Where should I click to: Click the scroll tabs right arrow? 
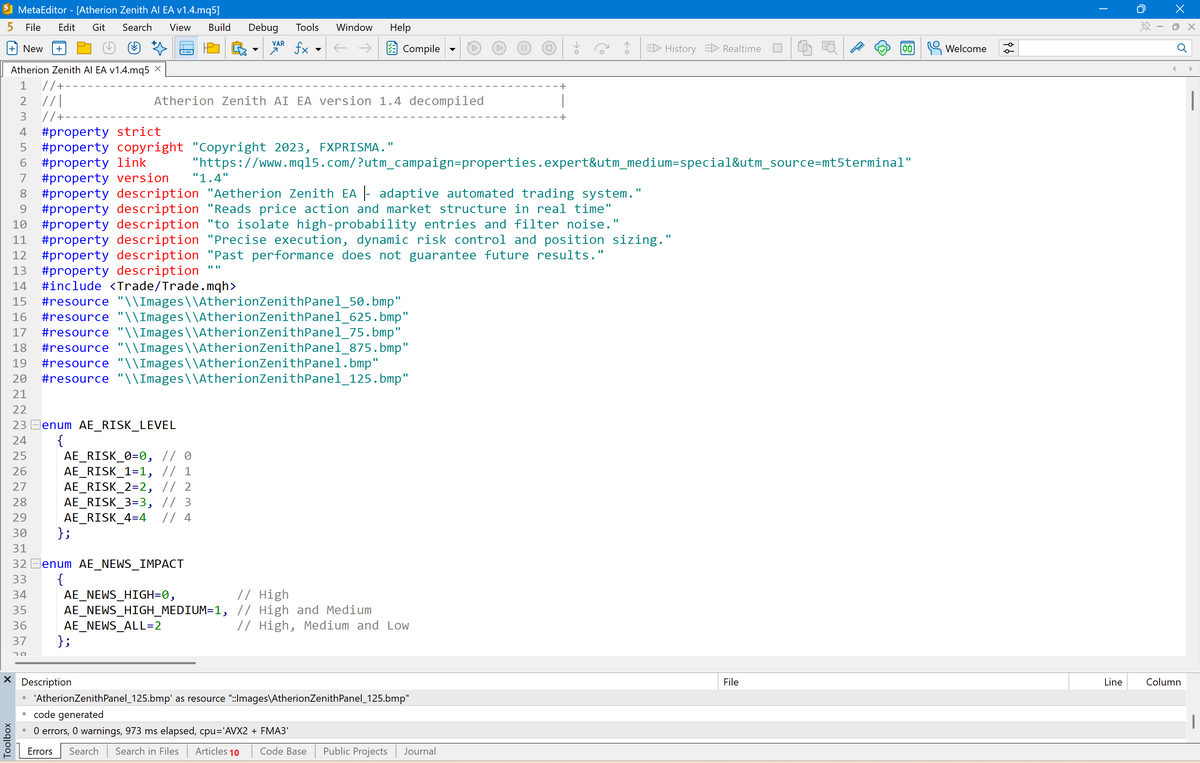1191,69
